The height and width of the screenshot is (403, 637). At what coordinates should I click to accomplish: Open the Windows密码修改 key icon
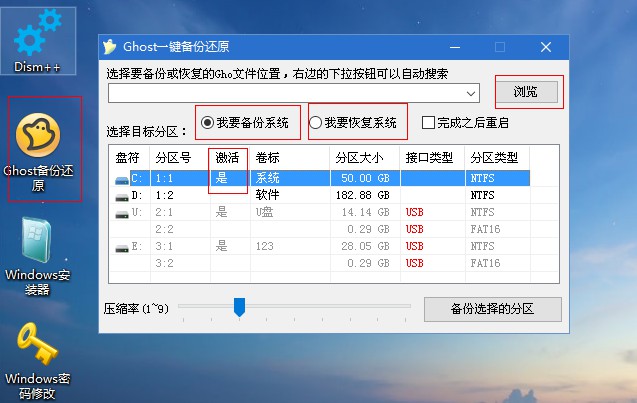(37, 361)
